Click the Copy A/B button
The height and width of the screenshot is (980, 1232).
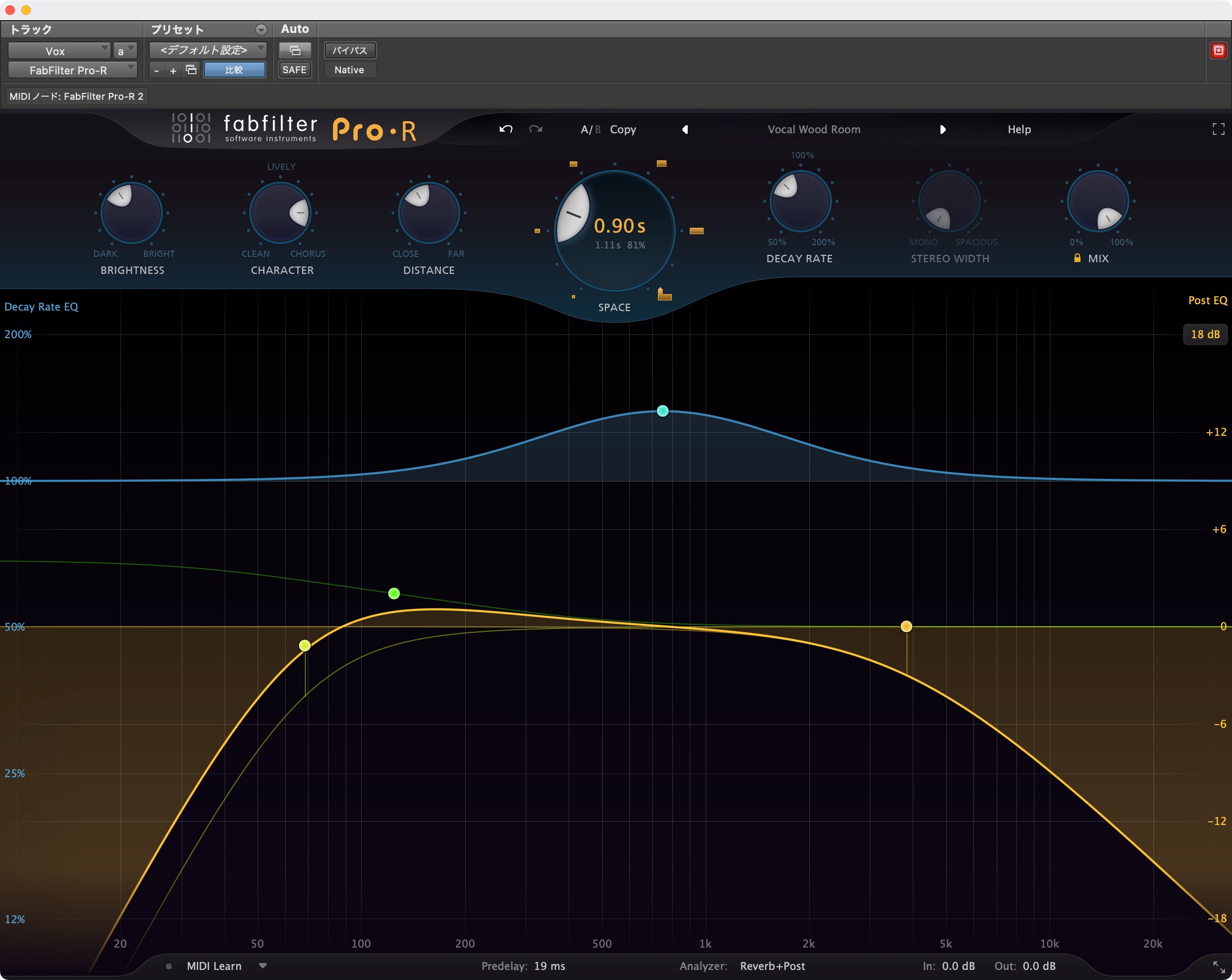pos(623,130)
